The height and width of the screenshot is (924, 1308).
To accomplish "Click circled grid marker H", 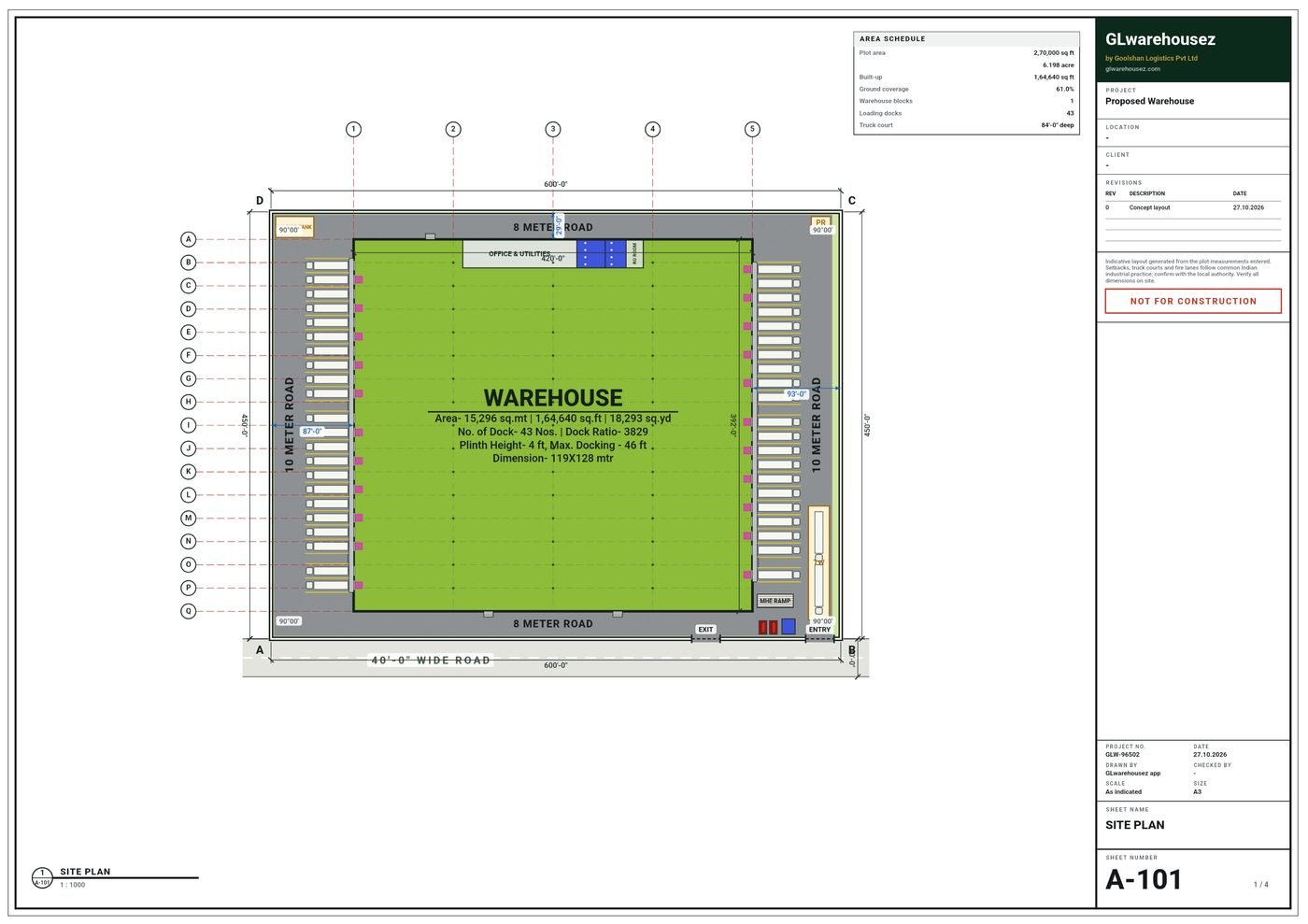I will tap(188, 402).
